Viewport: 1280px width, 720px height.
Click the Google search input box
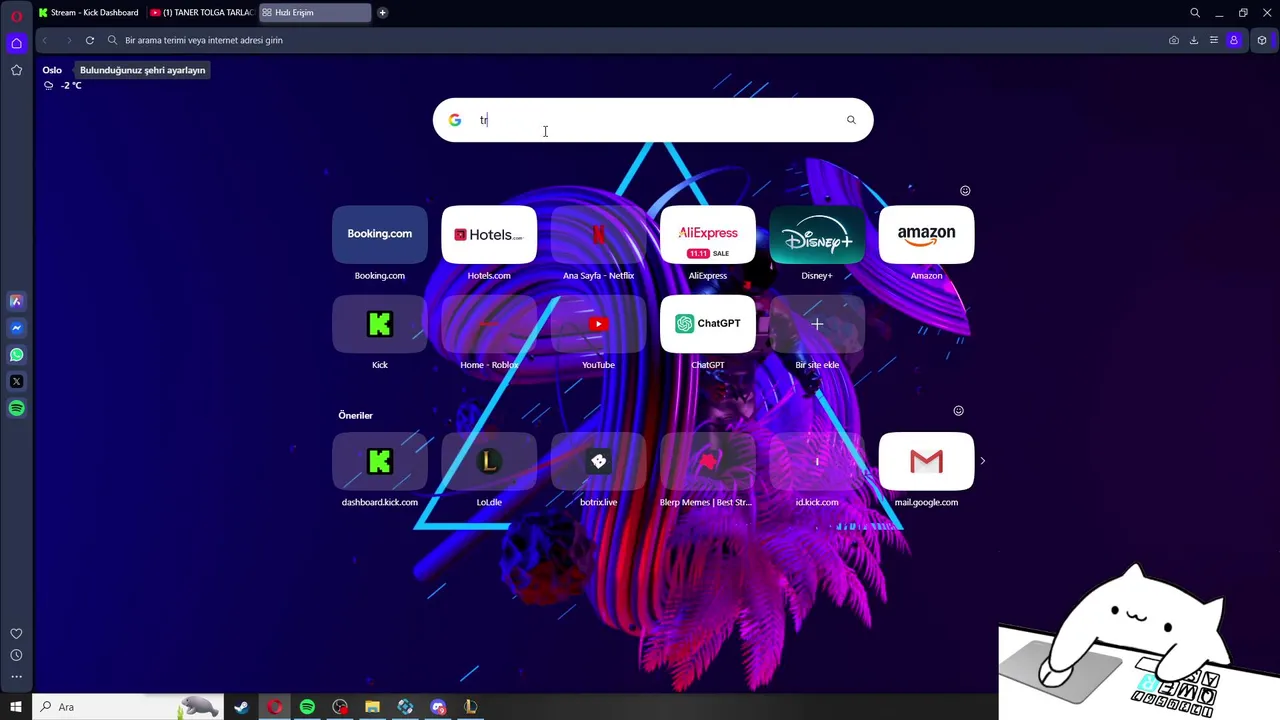(x=653, y=120)
